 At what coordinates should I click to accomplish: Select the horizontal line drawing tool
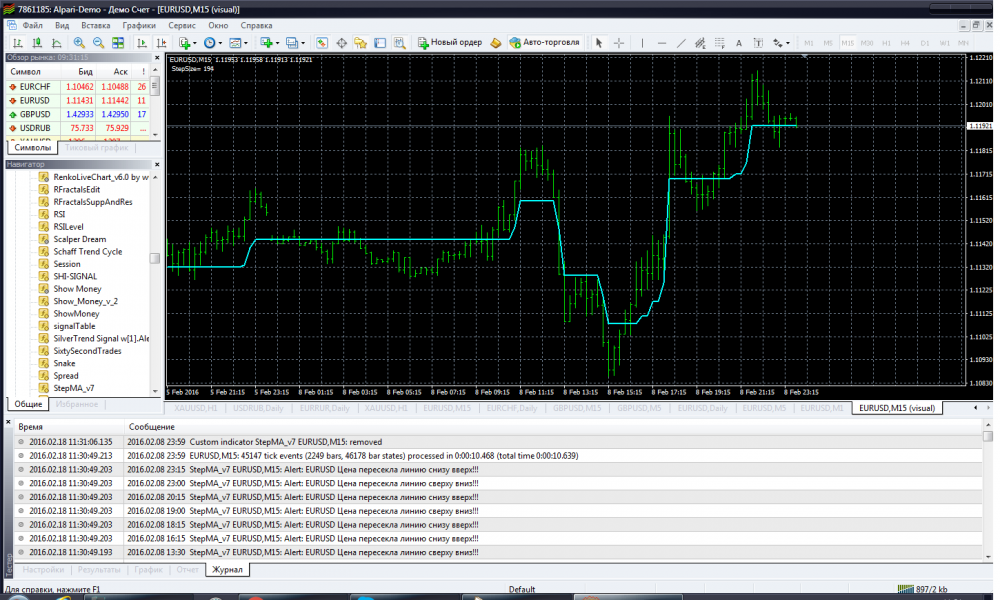coord(661,43)
